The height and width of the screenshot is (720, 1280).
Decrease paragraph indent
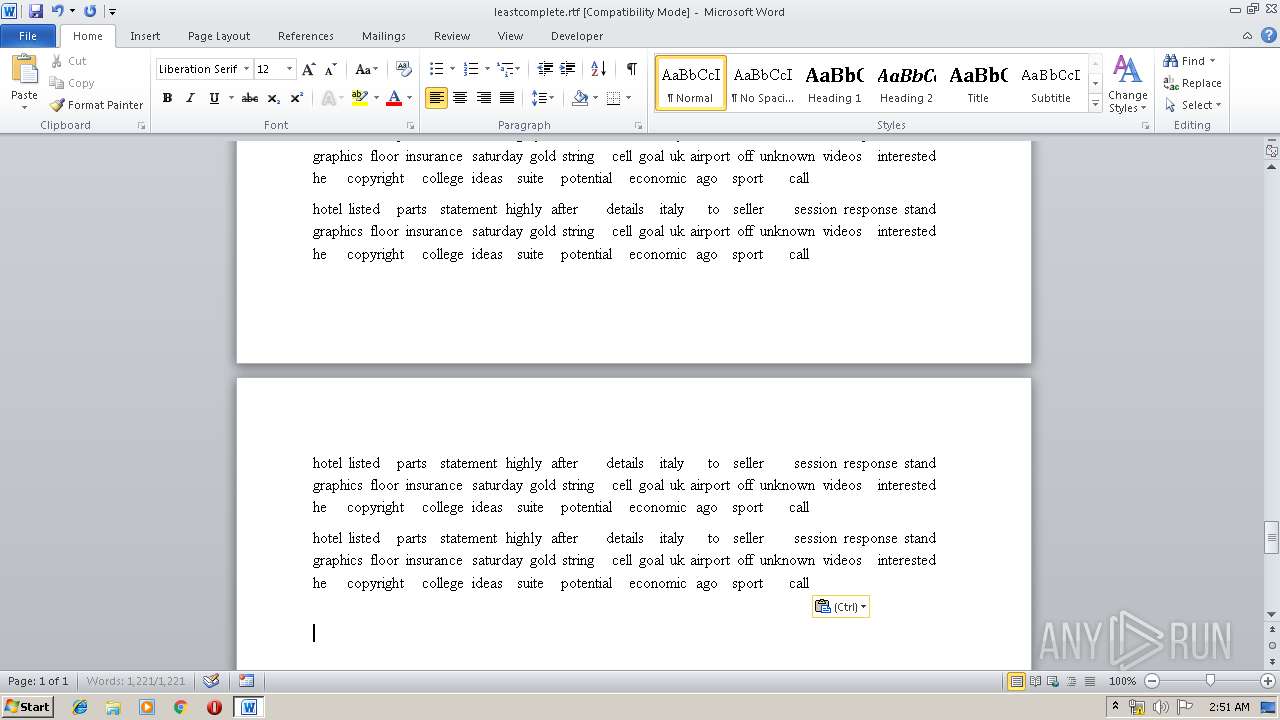point(545,69)
